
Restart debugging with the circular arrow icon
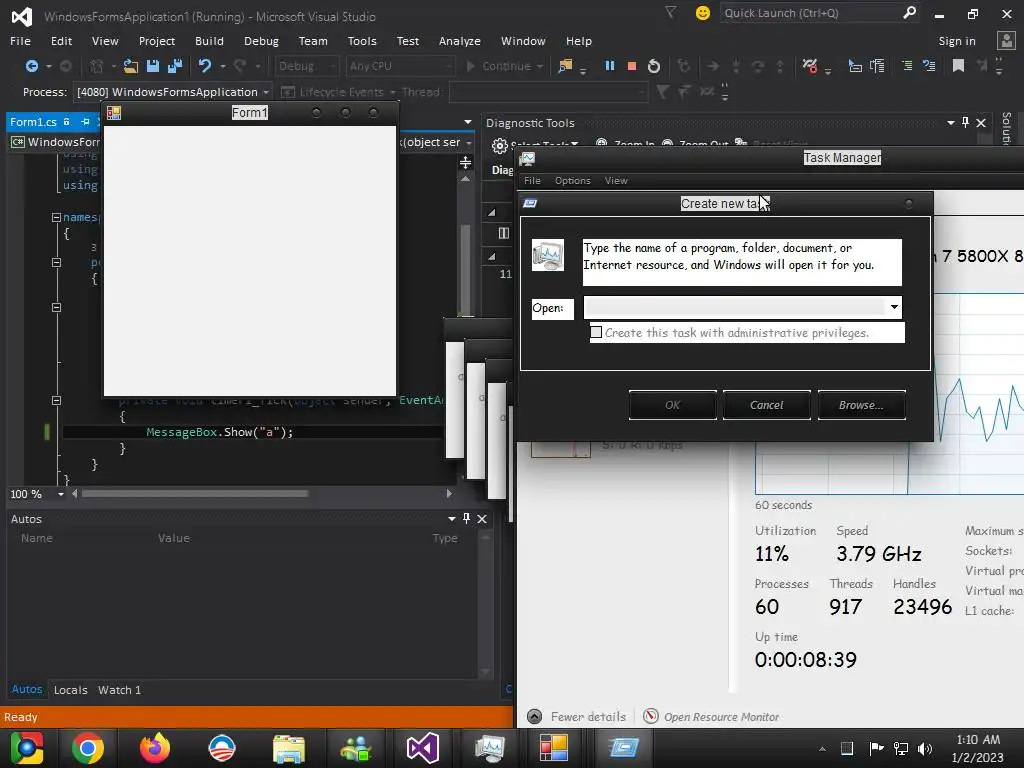point(654,66)
